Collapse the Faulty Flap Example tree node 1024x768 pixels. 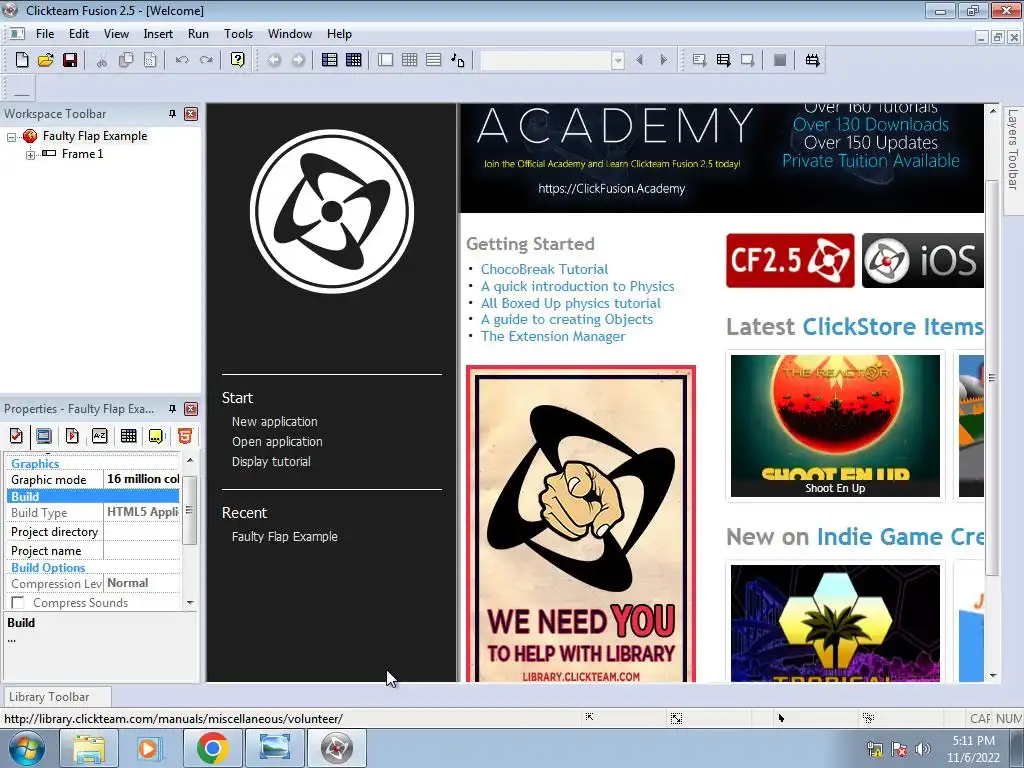(11, 137)
